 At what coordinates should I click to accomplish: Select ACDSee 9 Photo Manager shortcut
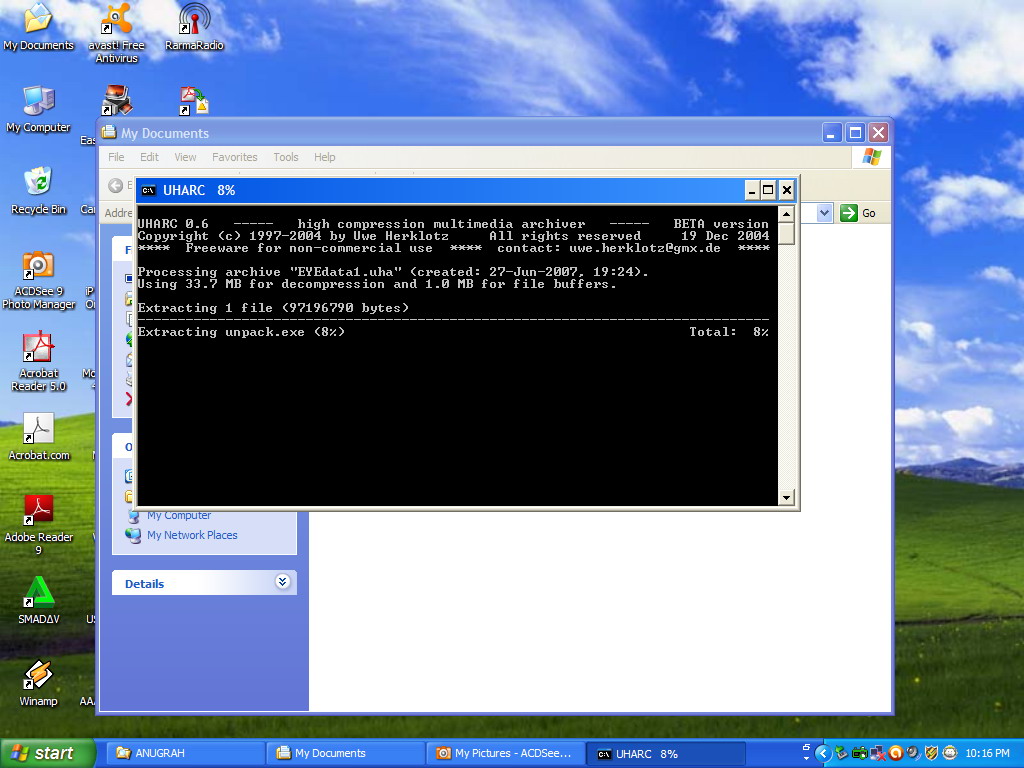(x=38, y=280)
